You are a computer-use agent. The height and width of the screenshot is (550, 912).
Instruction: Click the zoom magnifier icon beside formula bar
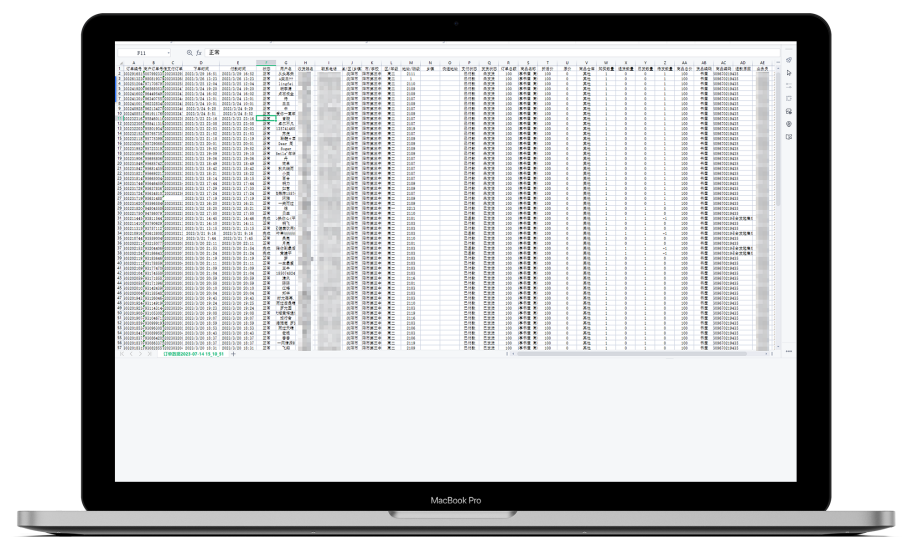point(190,51)
